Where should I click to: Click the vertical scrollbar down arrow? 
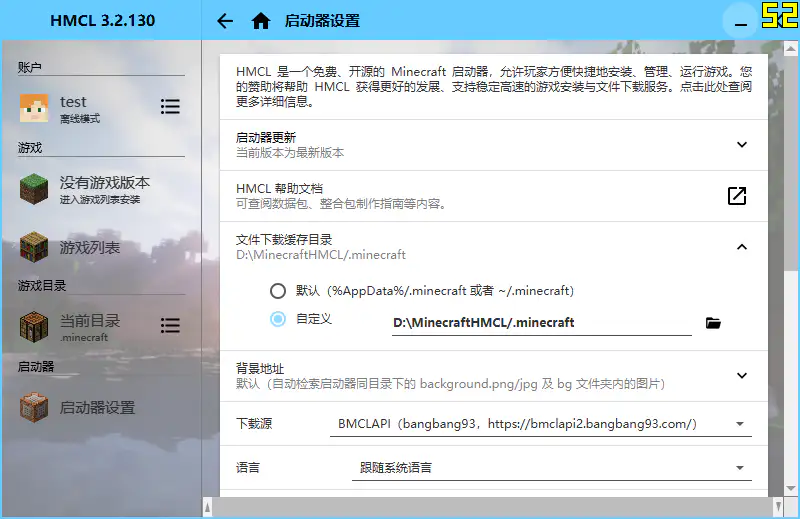(791, 488)
